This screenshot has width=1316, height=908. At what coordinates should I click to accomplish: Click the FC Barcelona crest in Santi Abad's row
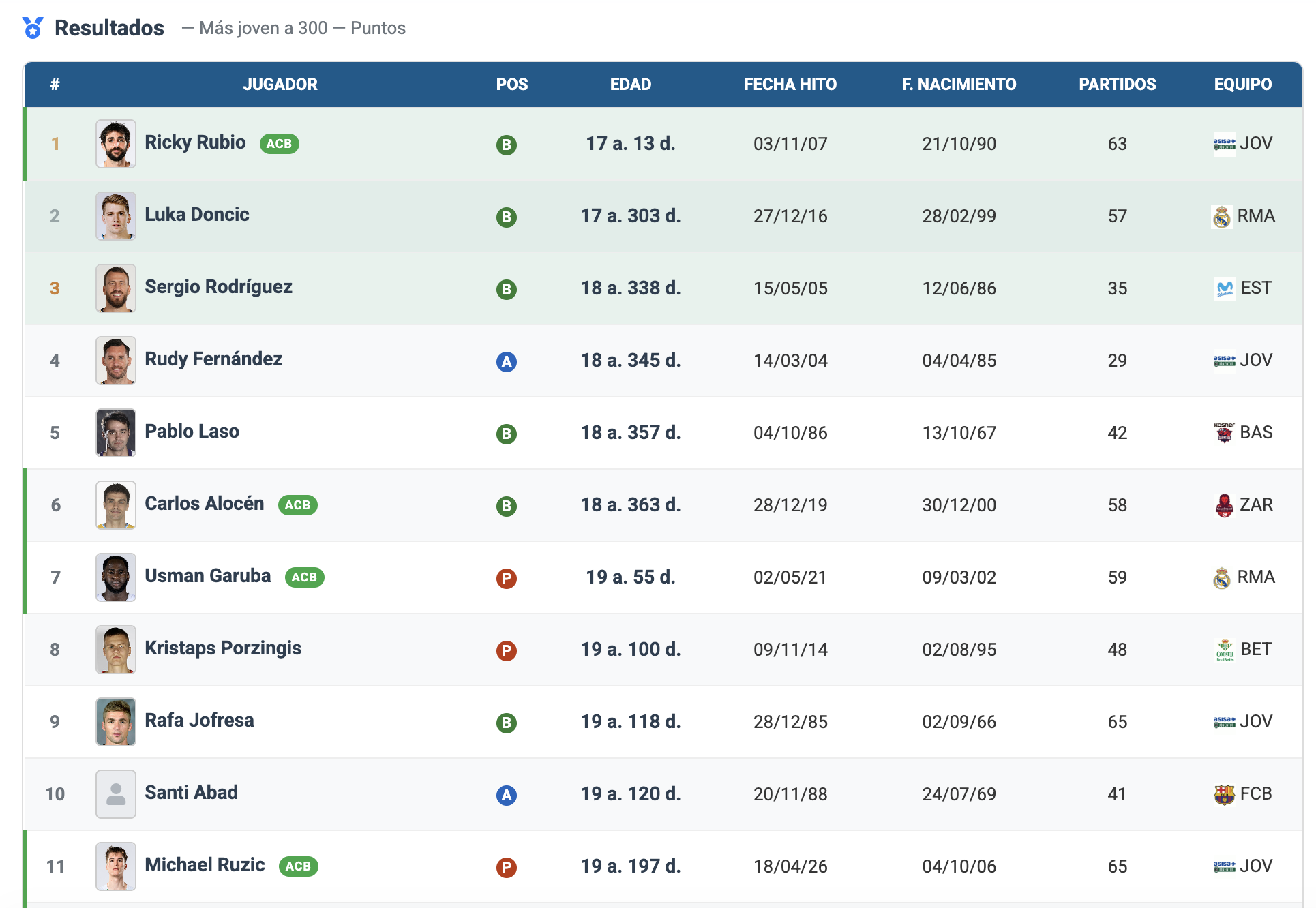1224,794
